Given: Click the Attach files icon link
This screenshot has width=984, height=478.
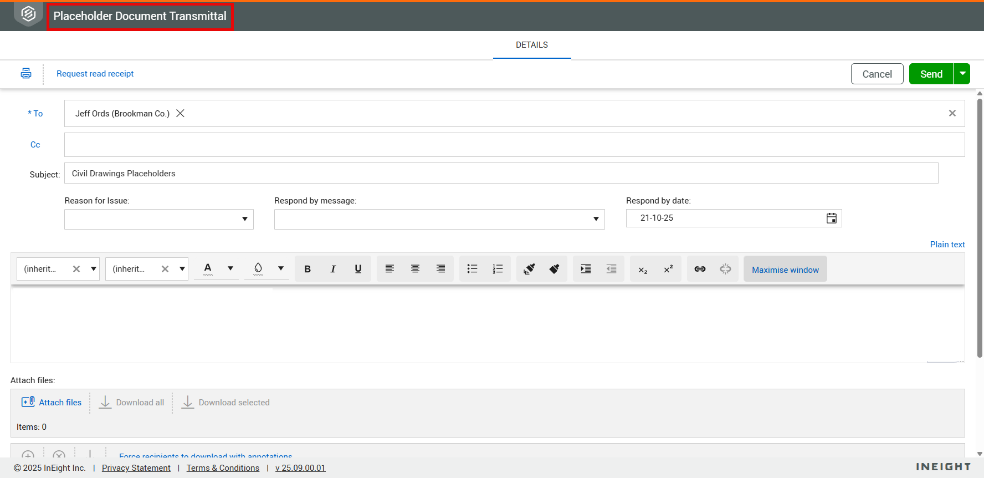Looking at the screenshot, I should click(x=51, y=402).
